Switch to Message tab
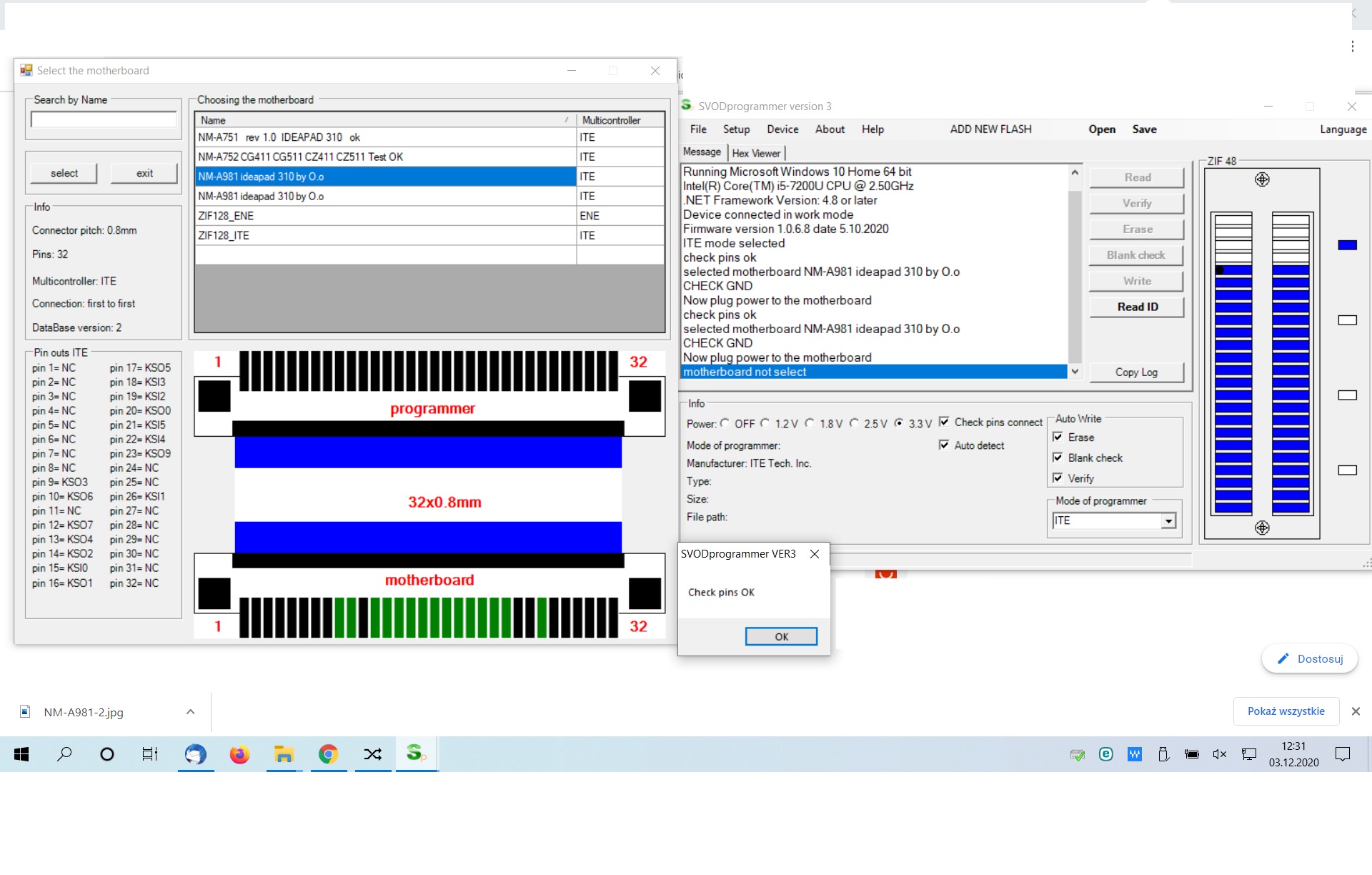The image size is (1372, 875). tap(702, 152)
